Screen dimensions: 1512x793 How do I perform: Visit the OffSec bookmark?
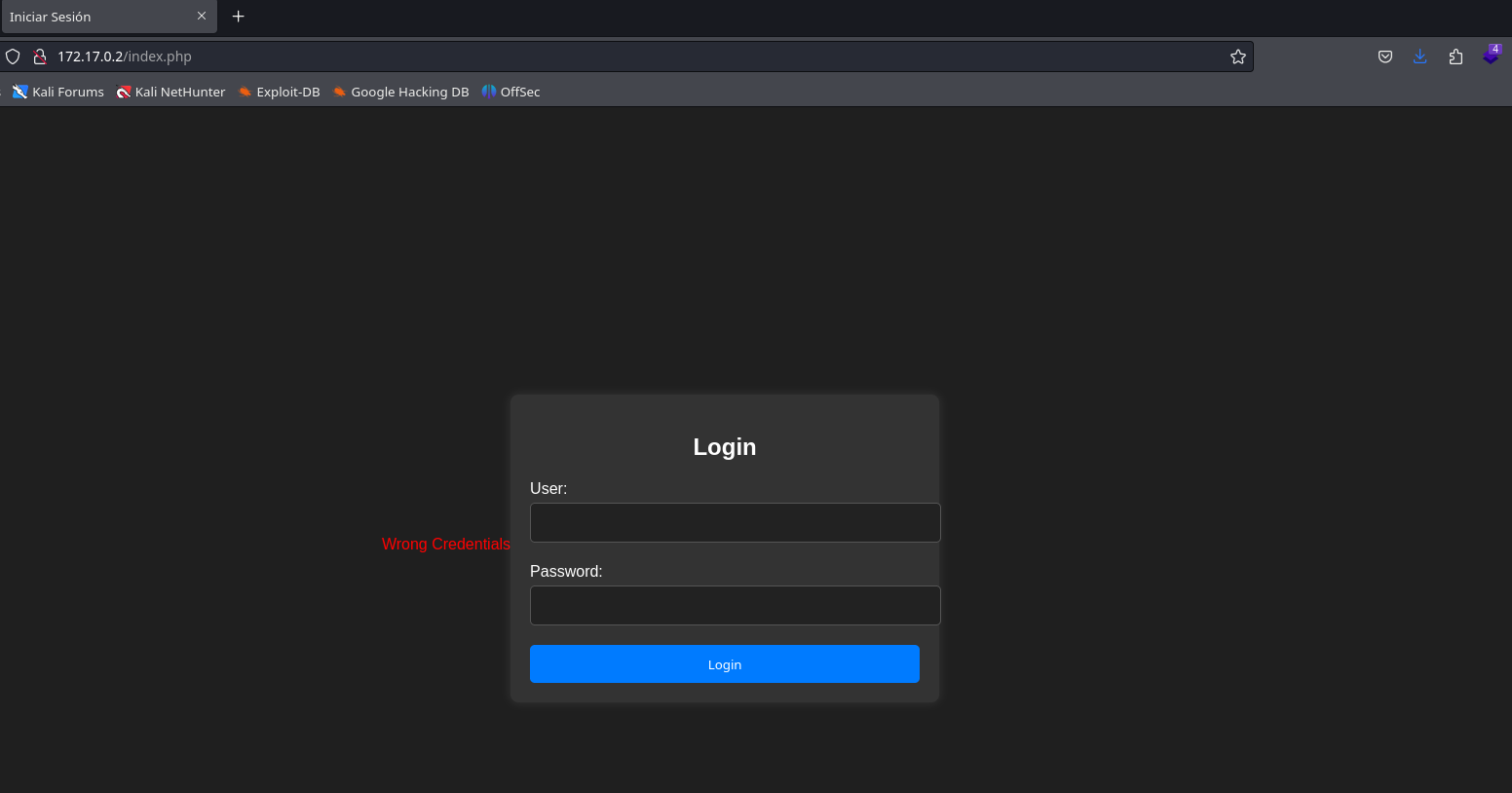pos(510,92)
